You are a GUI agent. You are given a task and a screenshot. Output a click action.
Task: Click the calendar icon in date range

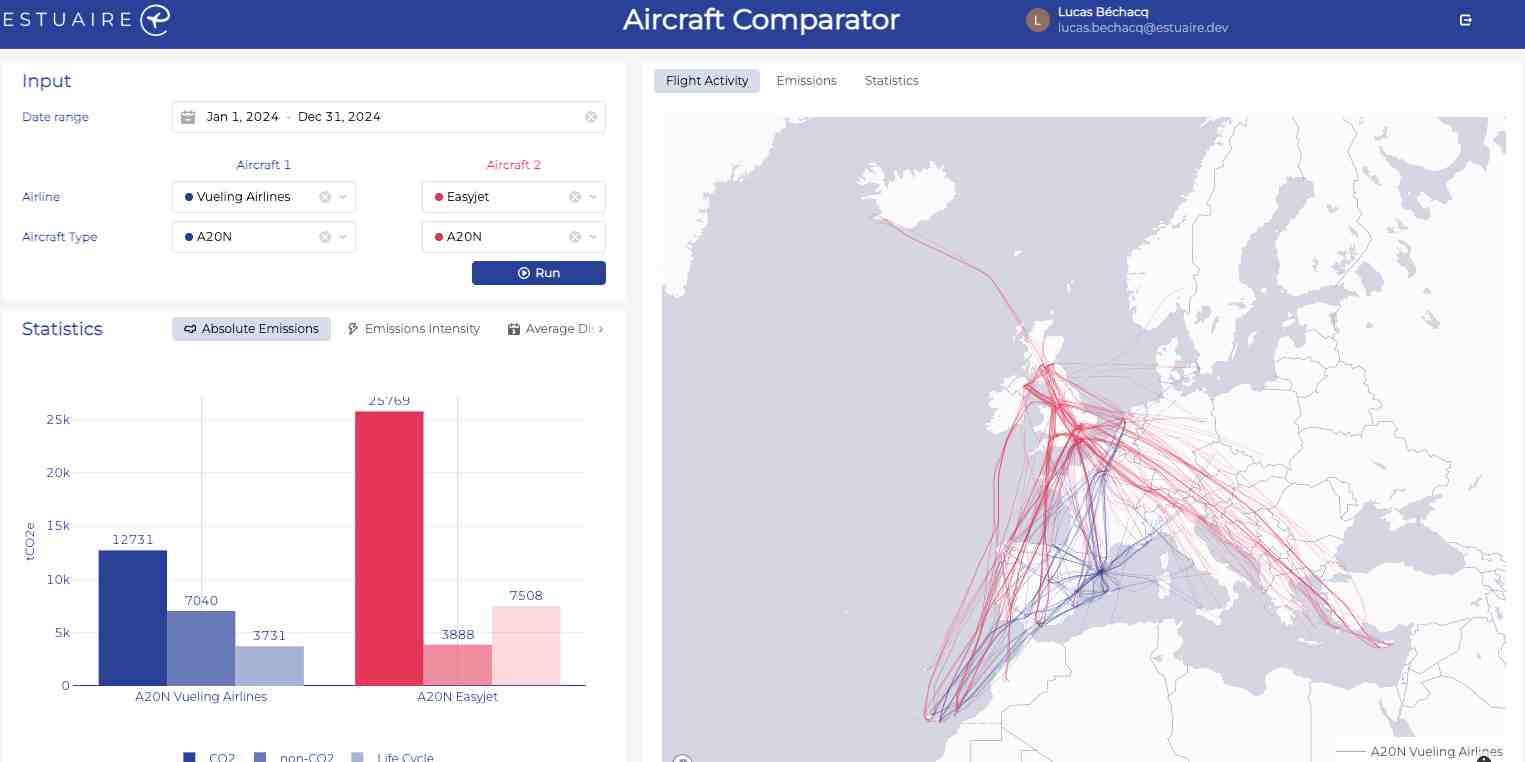click(x=188, y=117)
